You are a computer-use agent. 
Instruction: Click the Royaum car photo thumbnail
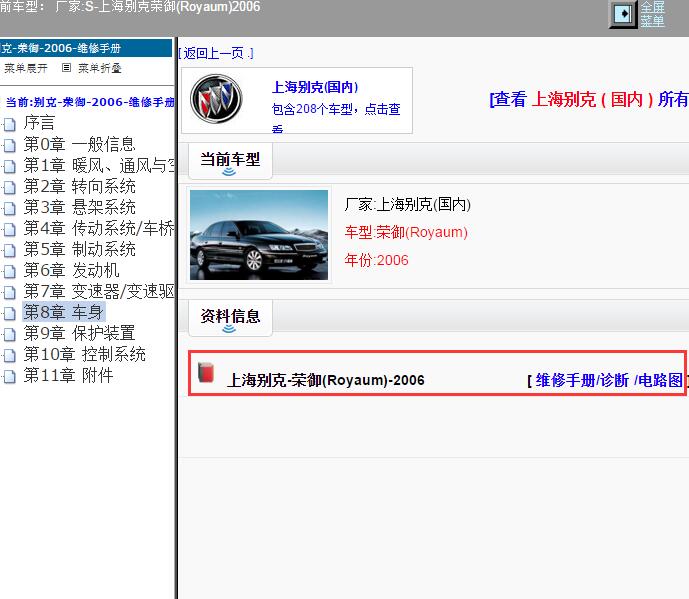259,235
